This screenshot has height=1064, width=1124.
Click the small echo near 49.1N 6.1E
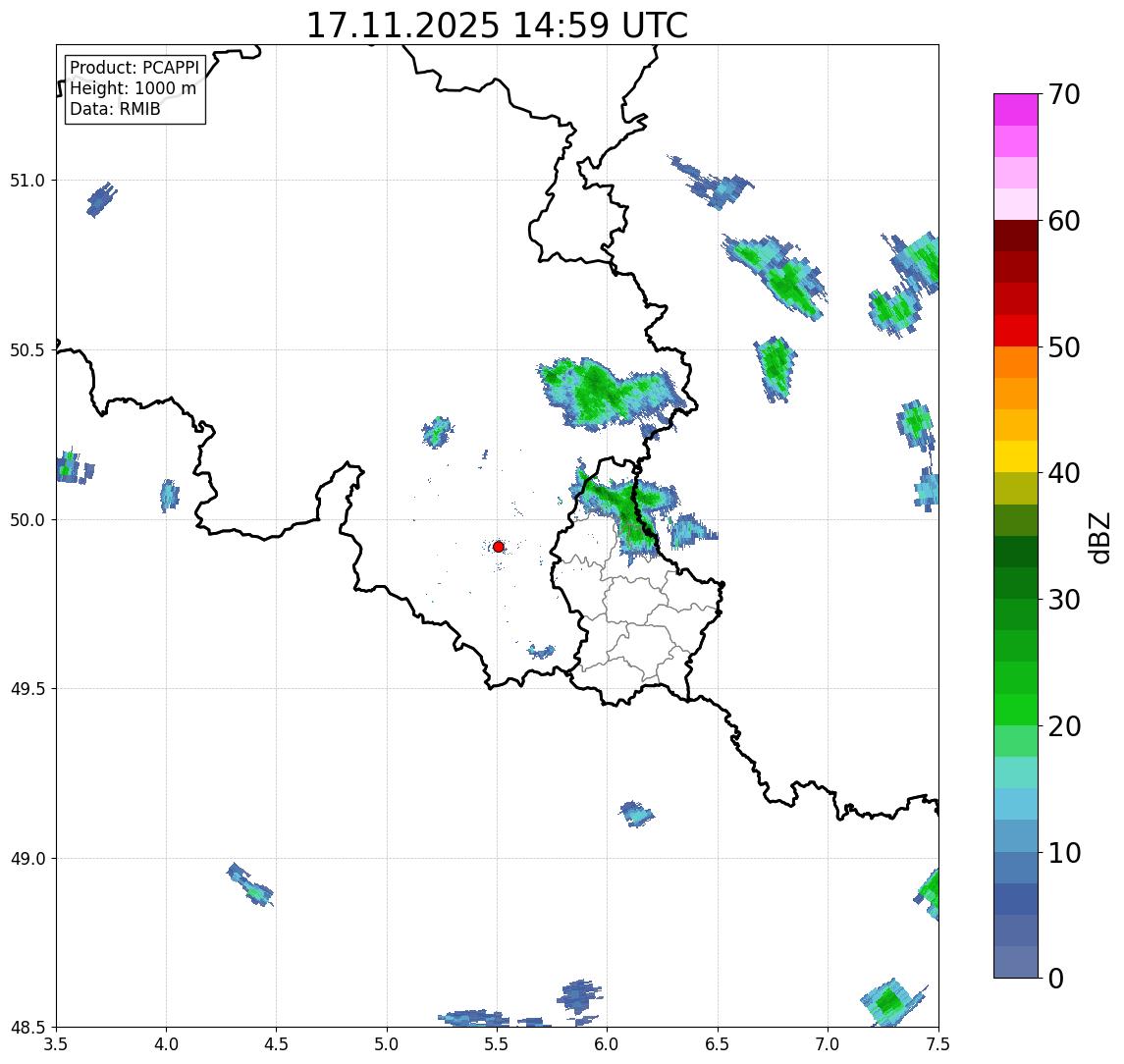[x=635, y=814]
